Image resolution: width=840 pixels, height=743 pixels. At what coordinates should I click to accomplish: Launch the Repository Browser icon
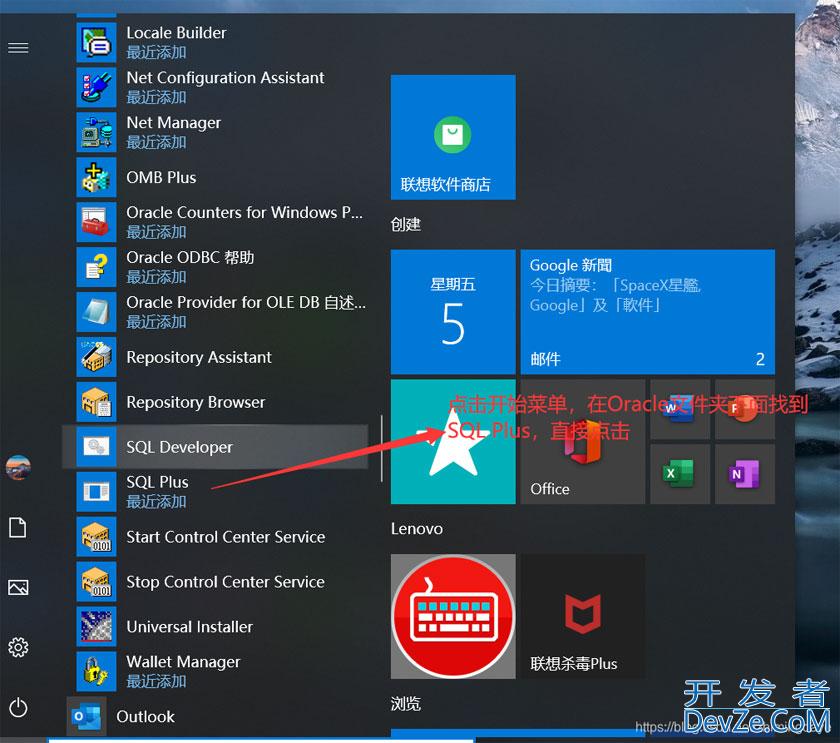[96, 402]
